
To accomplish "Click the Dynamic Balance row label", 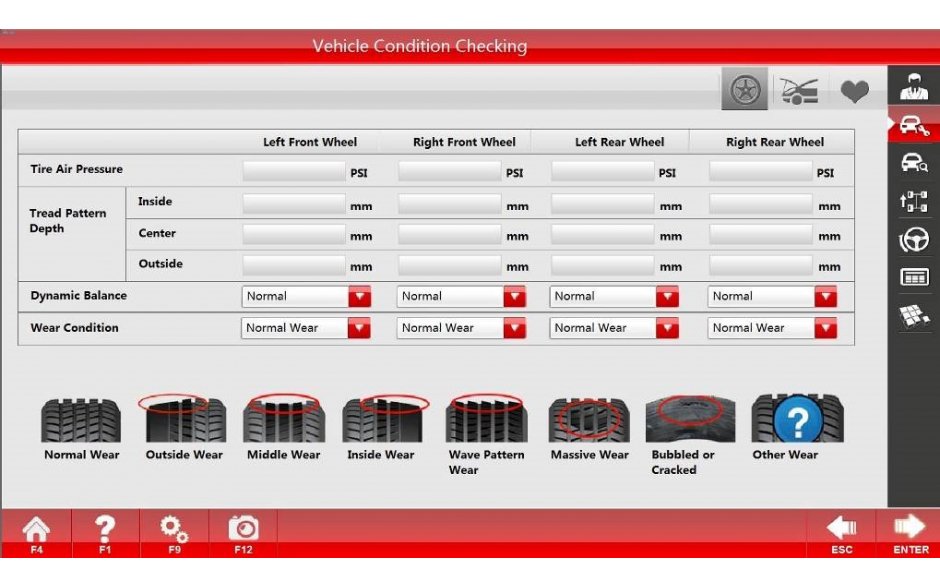I will 79,296.
